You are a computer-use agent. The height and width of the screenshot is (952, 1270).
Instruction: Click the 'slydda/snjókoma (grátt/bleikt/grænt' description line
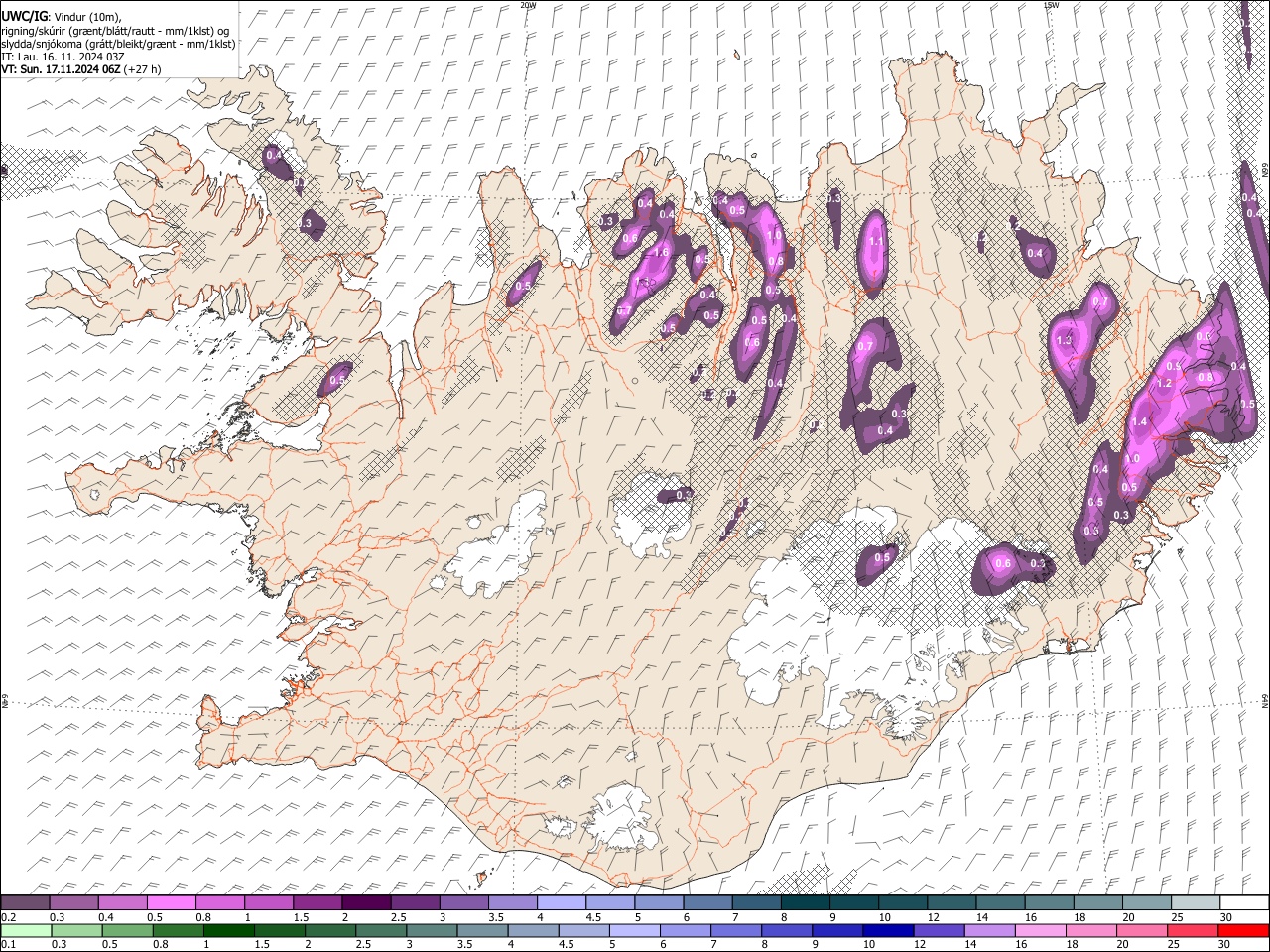pyautogui.click(x=118, y=44)
